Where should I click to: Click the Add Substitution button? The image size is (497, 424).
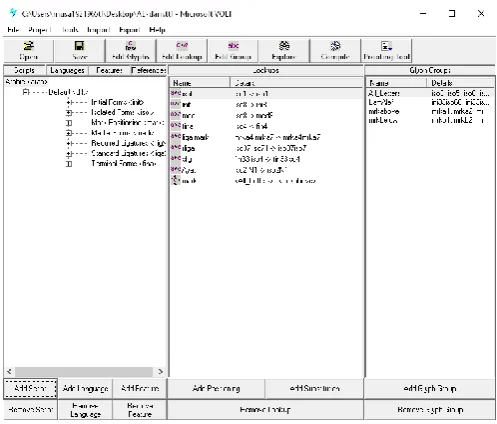(314, 388)
